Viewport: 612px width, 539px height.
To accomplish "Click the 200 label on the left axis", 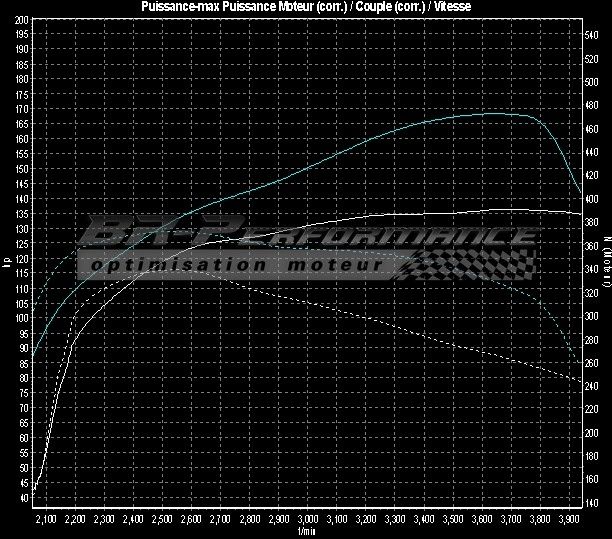I will point(22,19).
